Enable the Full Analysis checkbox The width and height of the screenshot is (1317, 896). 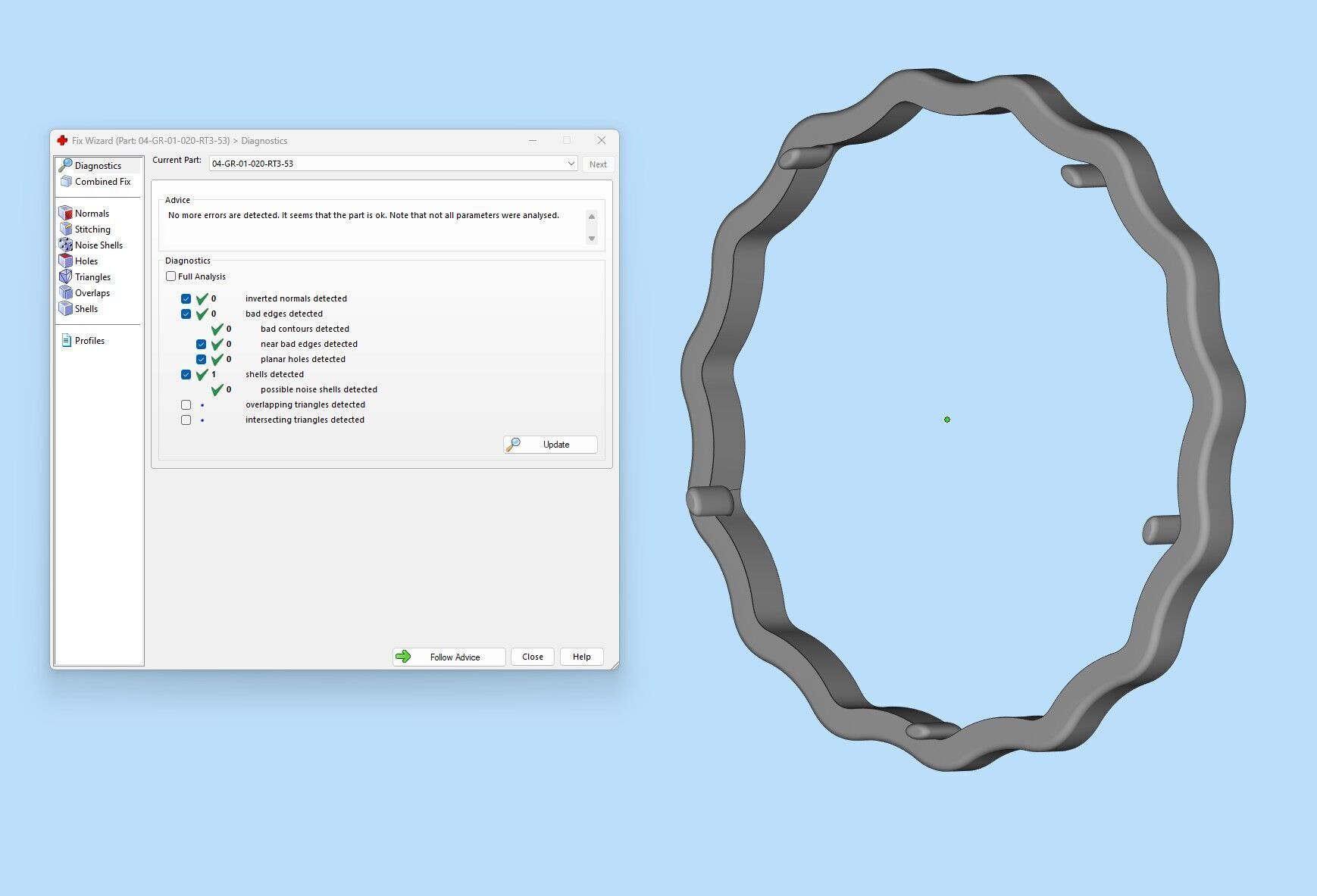point(171,276)
